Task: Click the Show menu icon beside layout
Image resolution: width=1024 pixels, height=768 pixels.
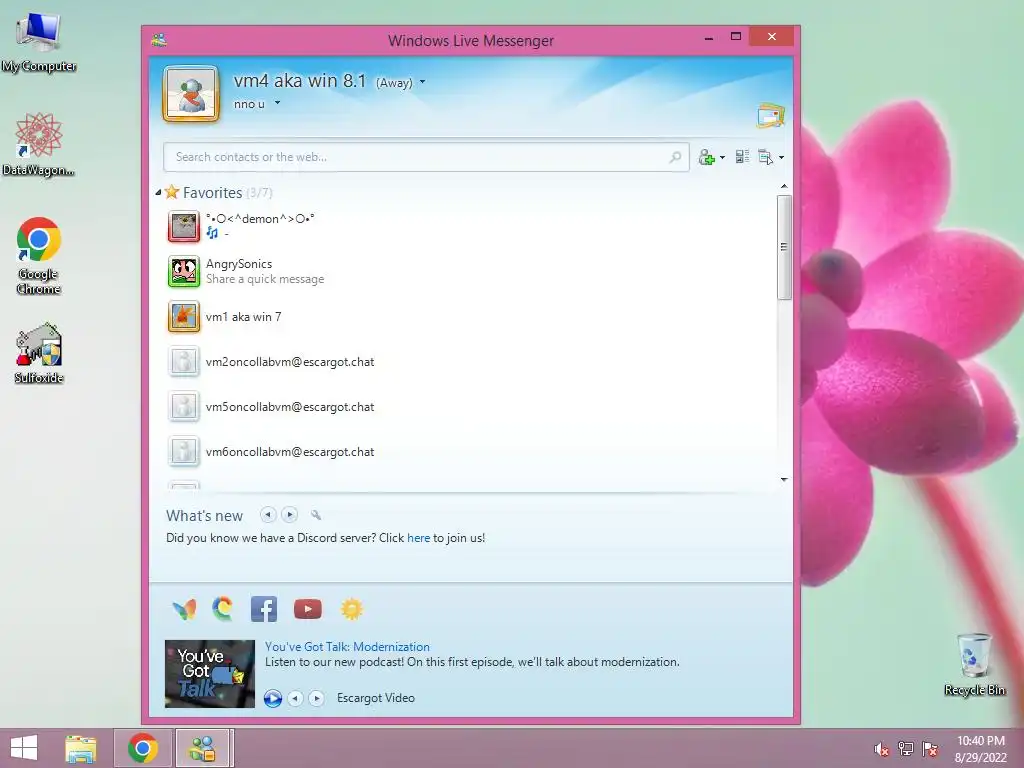Action: click(765, 157)
